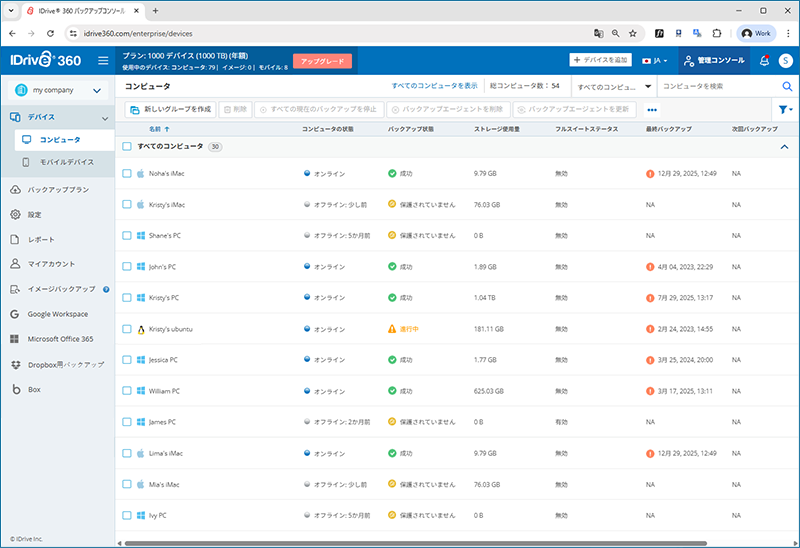Open the JA language dropdown
The width and height of the screenshot is (800, 548).
point(657,61)
